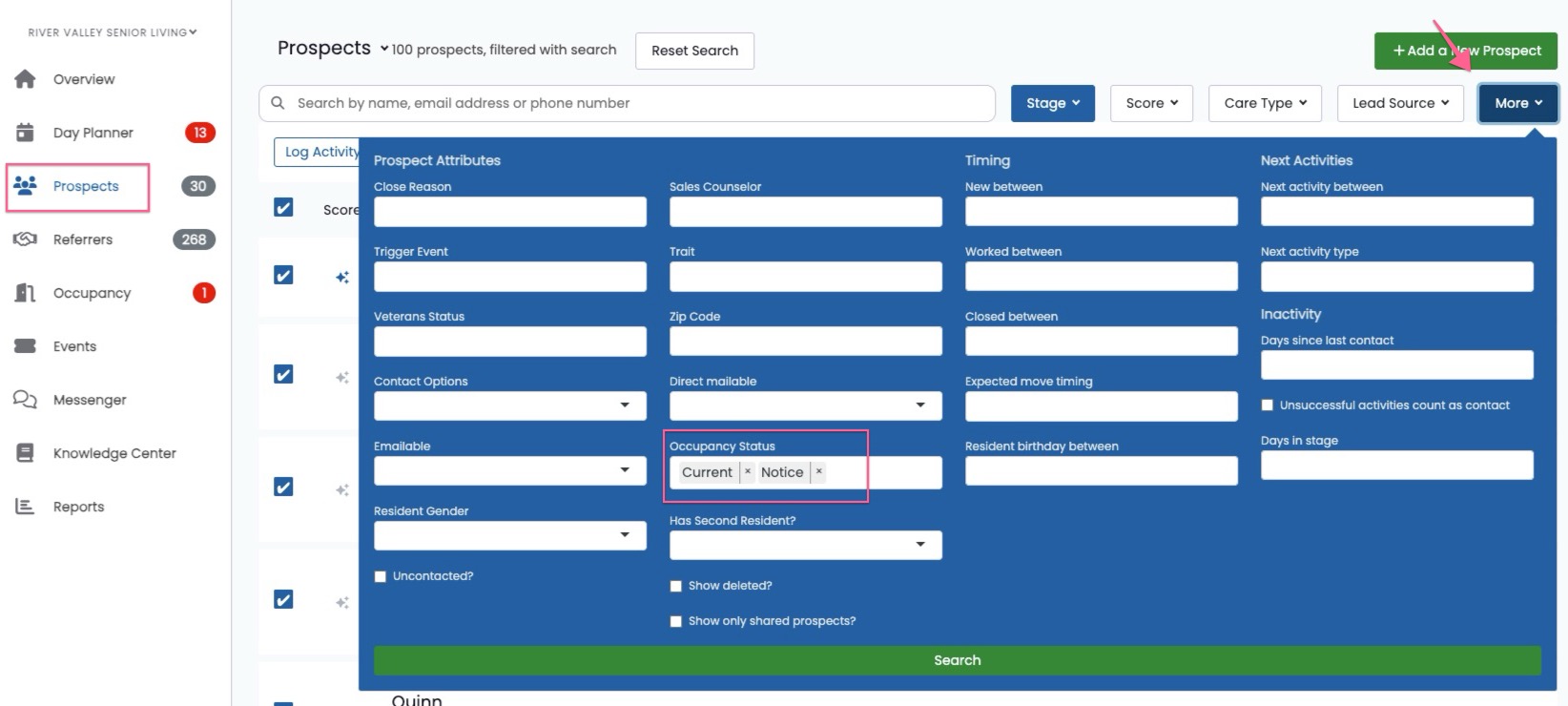
Task: Click the Knowledge Center book icon
Action: click(x=26, y=453)
